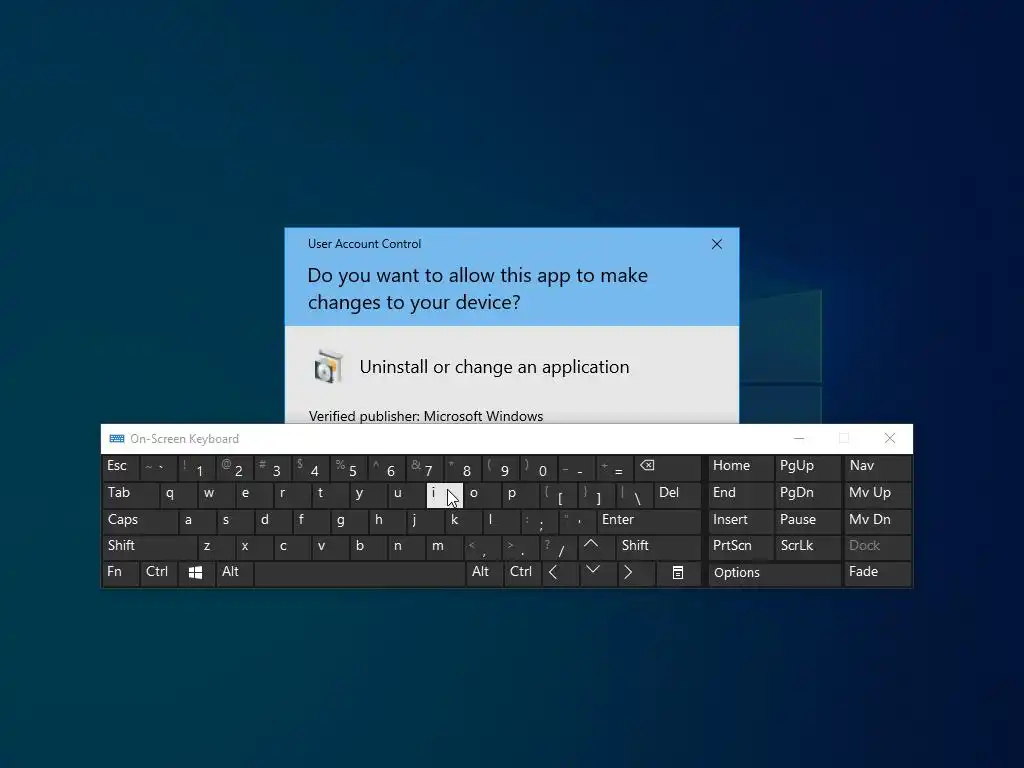Viewport: 1024px width, 768px height.
Task: Toggle the left Ctrl key
Action: pyautogui.click(x=159, y=573)
